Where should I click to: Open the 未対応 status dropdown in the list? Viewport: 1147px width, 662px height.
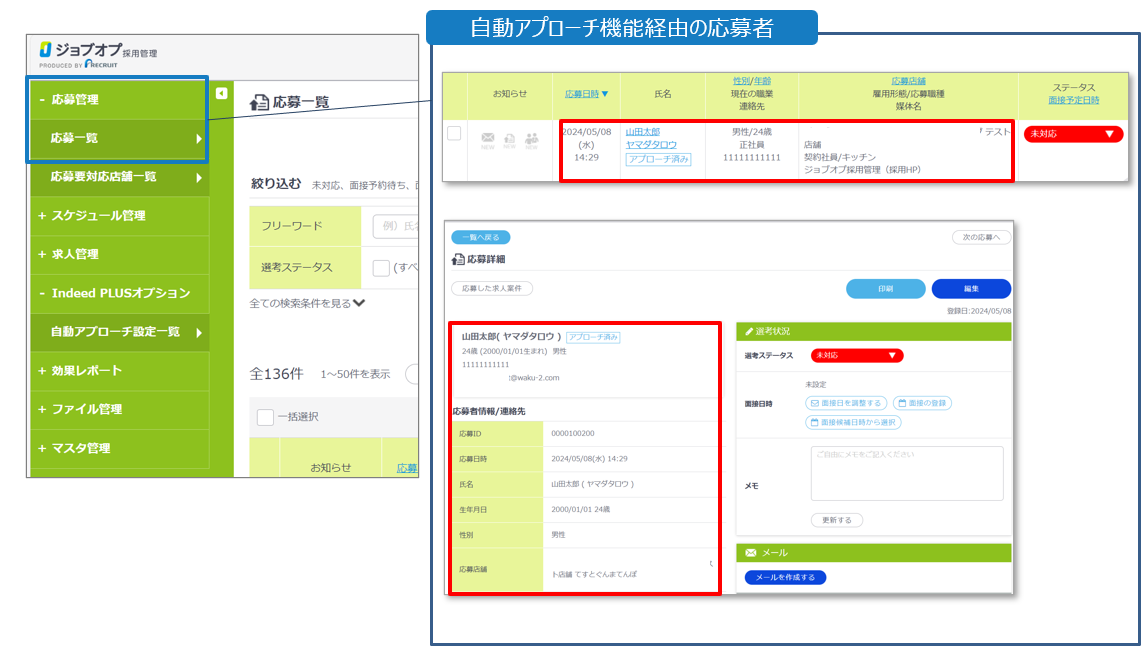point(1074,133)
